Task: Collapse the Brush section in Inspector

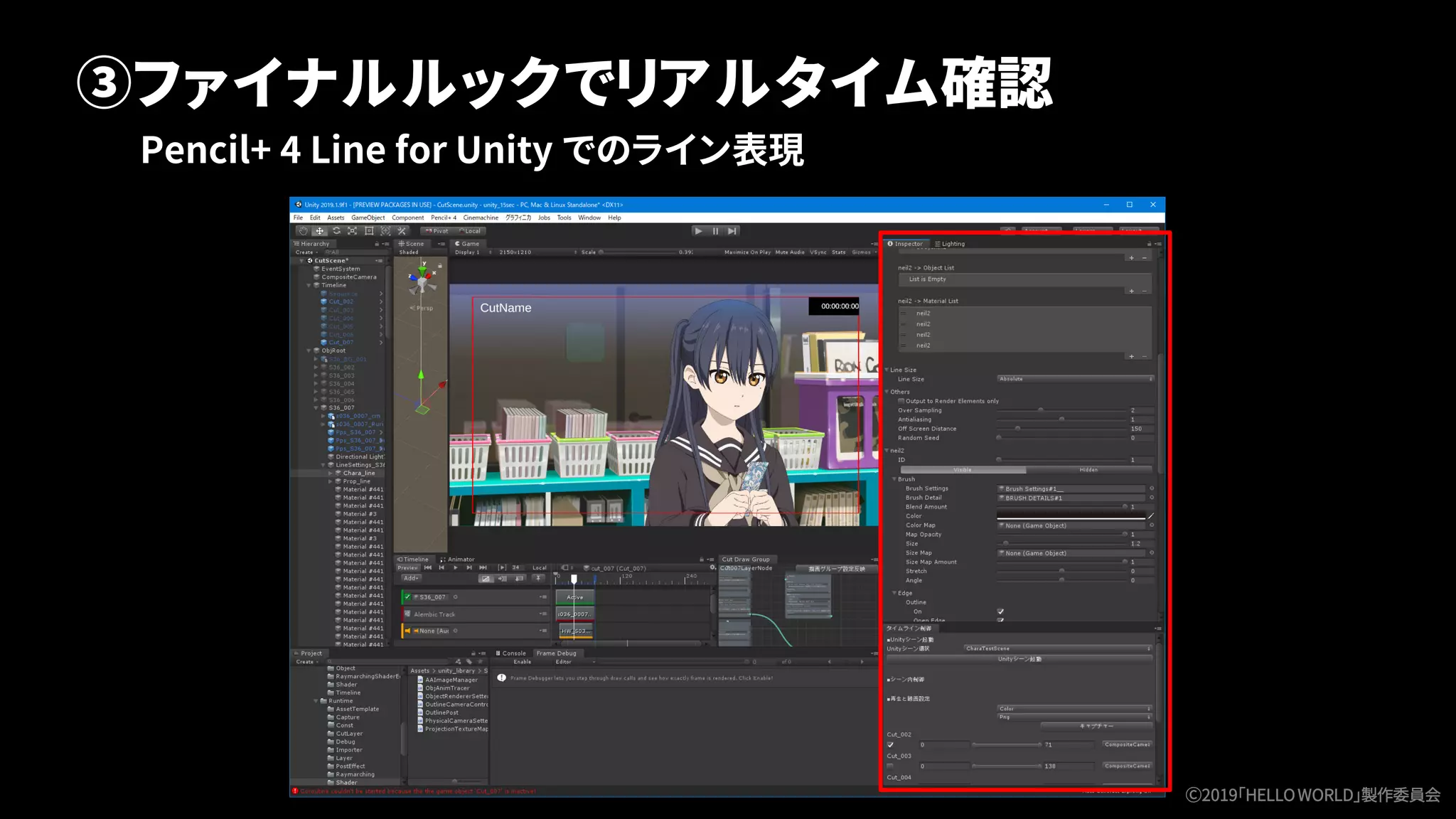Action: (894, 479)
